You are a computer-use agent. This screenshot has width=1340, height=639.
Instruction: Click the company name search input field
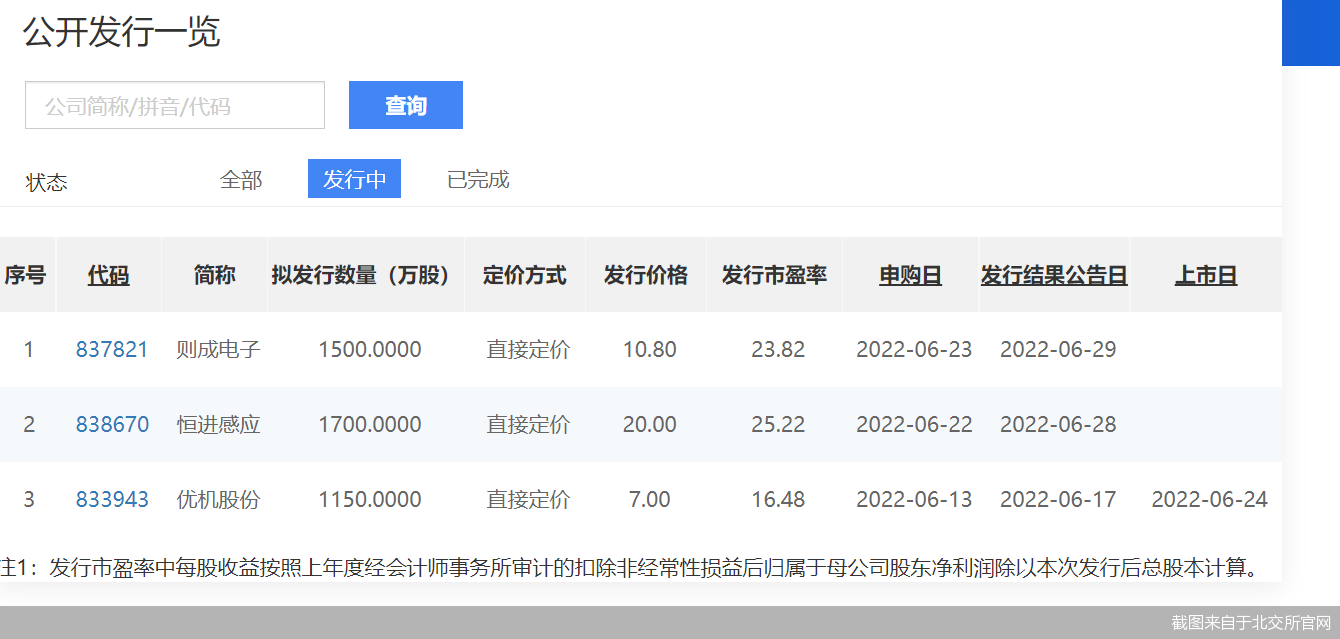[175, 105]
